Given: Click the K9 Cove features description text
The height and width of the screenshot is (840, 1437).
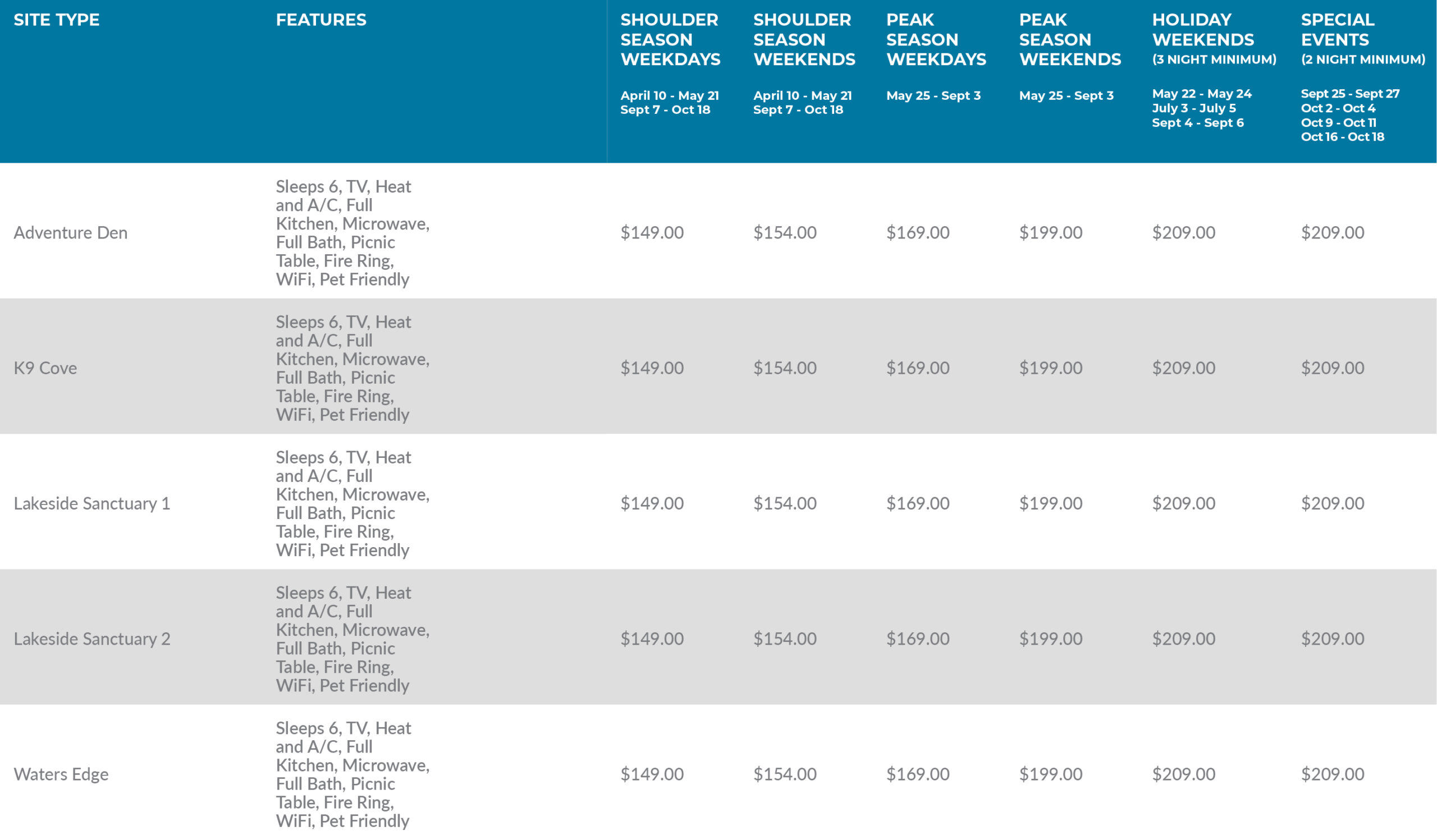Looking at the screenshot, I should point(352,368).
